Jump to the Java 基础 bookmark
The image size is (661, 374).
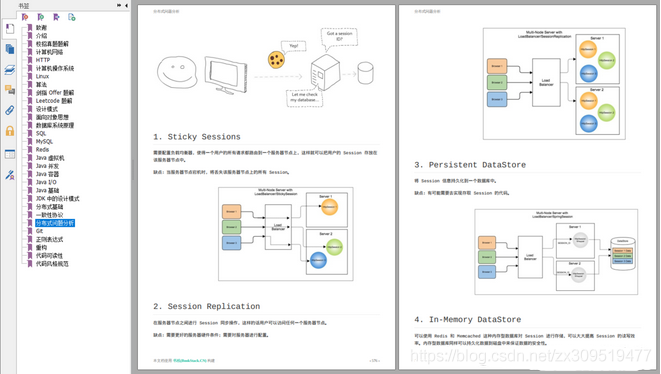coord(47,191)
